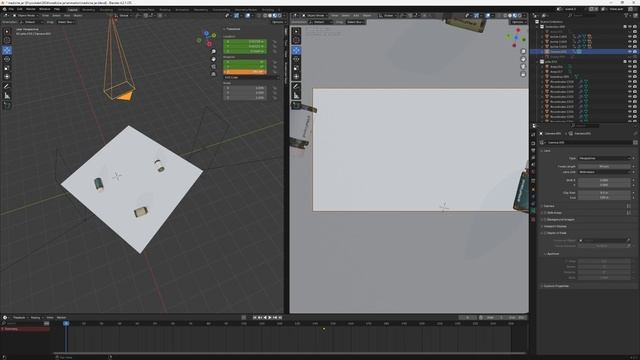Select the Scale tool in left viewport
640x360 pixels.
[7, 68]
